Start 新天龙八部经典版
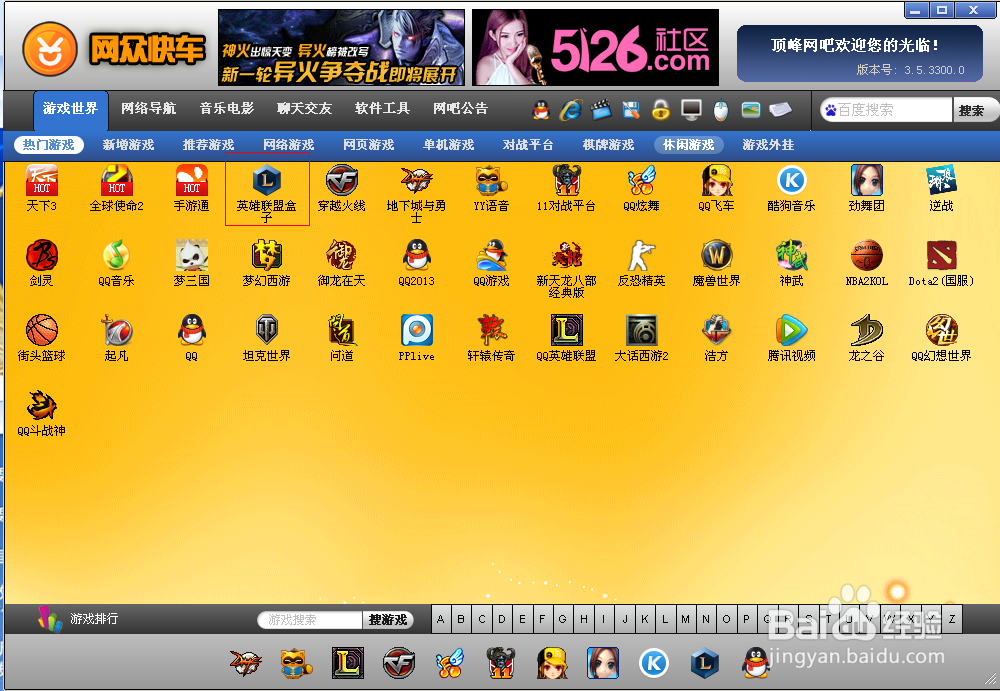The image size is (1000, 691). click(x=566, y=268)
